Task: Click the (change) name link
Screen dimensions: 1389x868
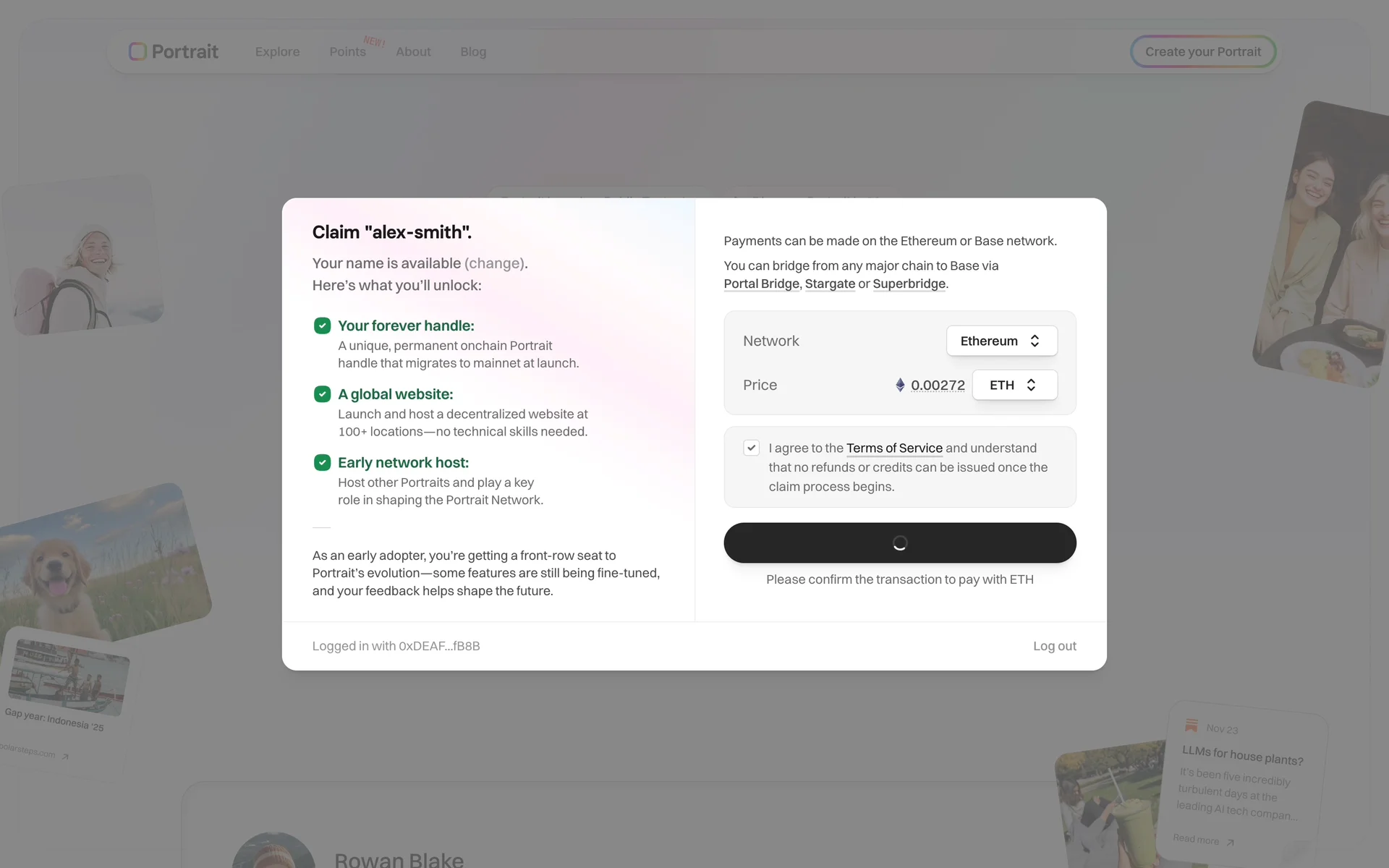Action: pyautogui.click(x=494, y=263)
